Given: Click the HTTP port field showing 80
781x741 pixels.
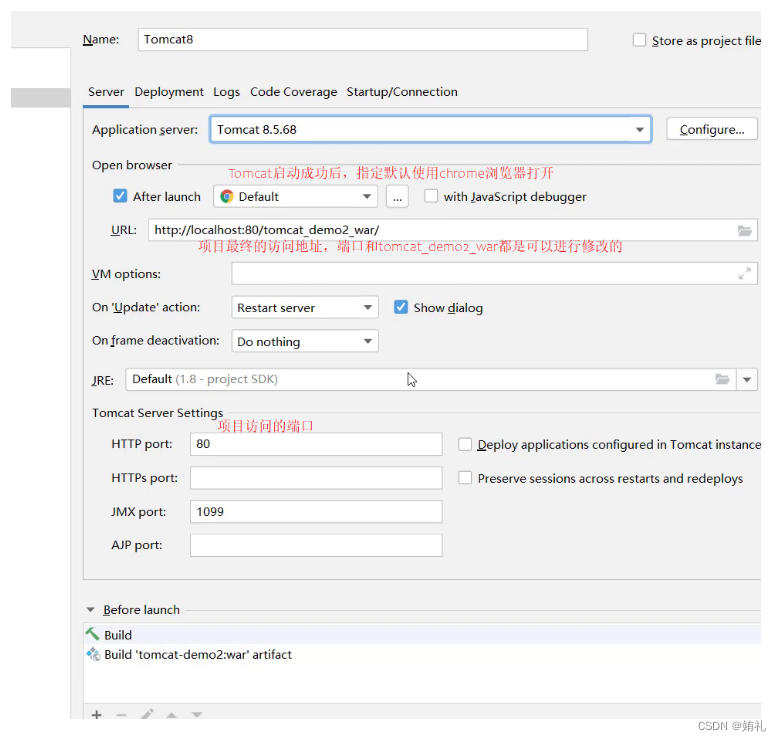Looking at the screenshot, I should [316, 444].
